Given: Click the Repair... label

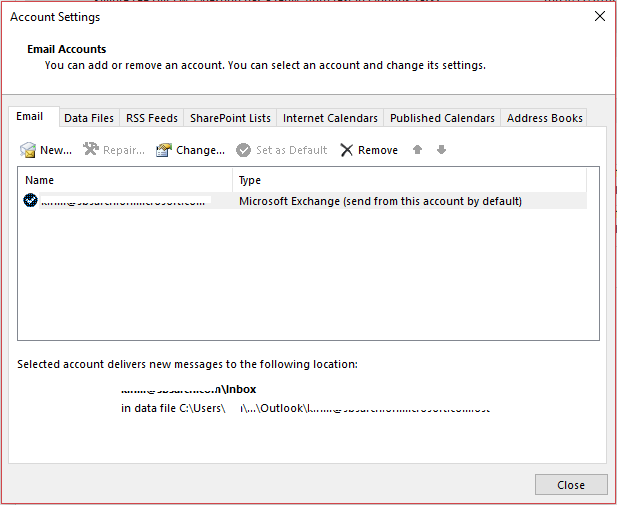Looking at the screenshot, I should (124, 150).
